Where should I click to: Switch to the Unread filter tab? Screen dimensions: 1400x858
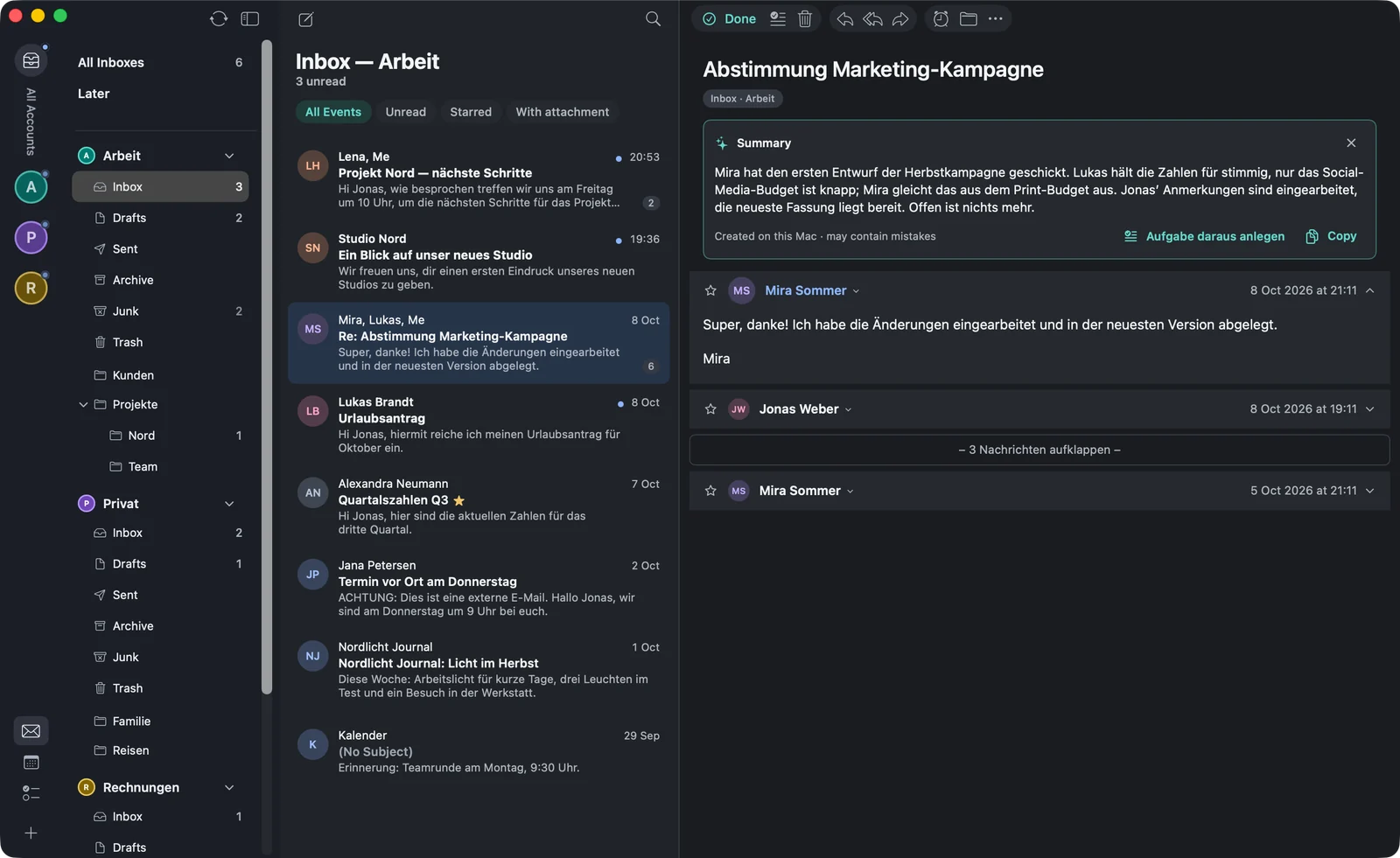[x=406, y=112]
